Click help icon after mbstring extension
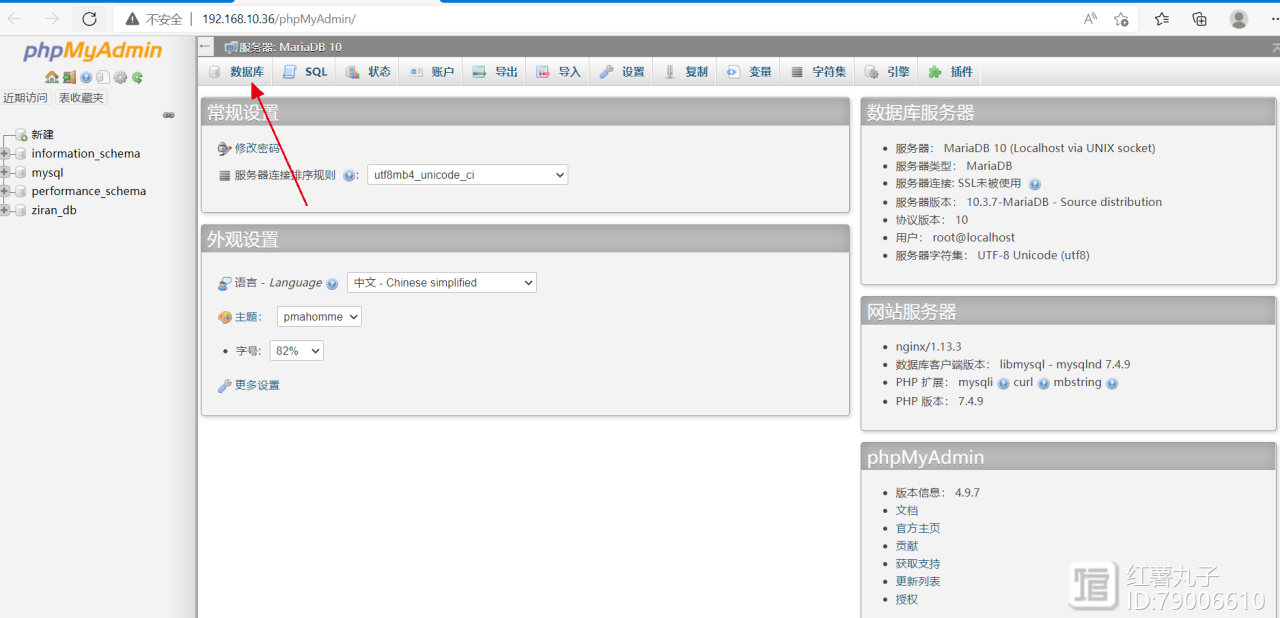The image size is (1280, 618). (x=1112, y=383)
